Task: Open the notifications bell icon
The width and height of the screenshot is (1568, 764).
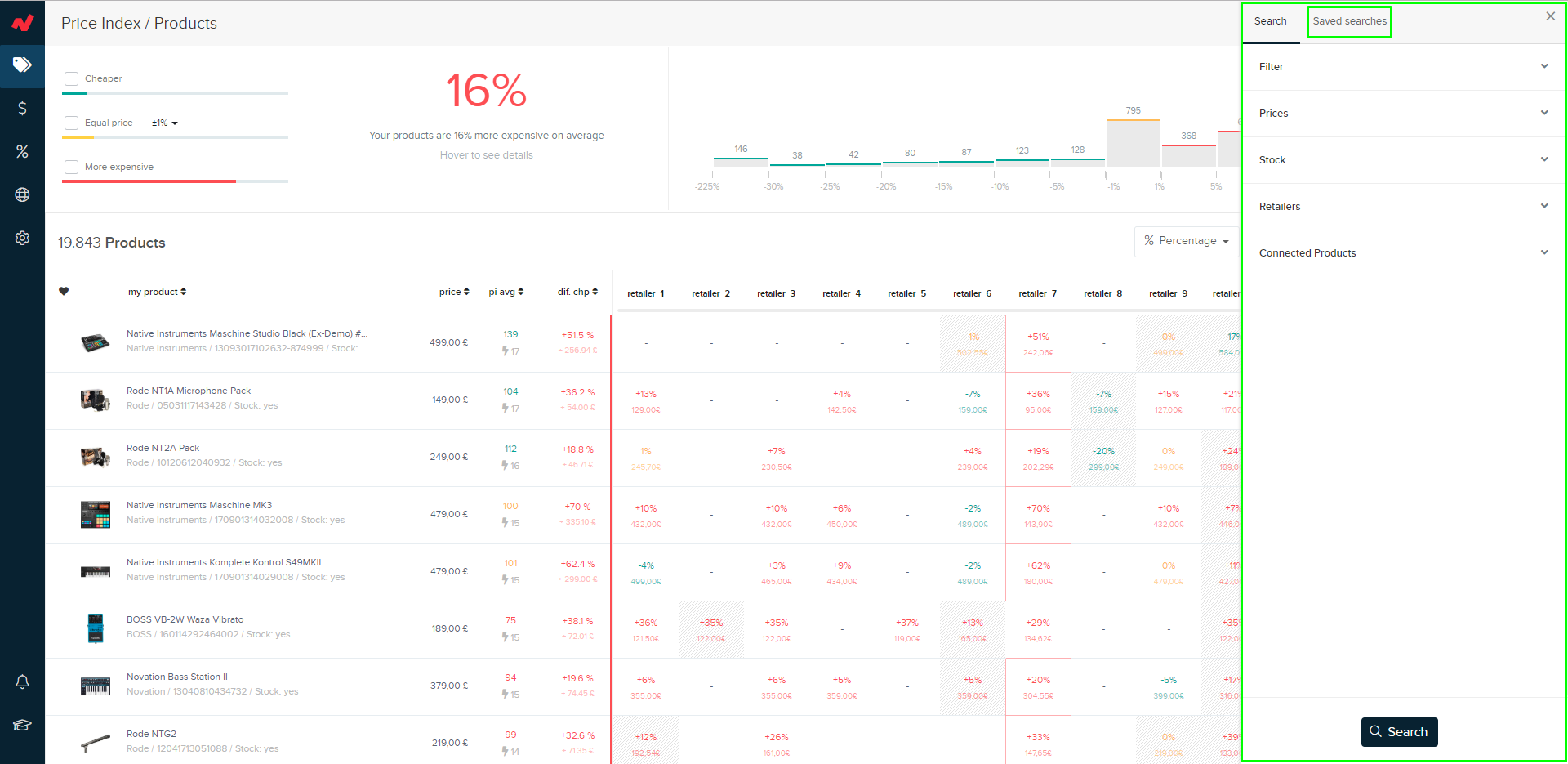Action: coord(22,681)
